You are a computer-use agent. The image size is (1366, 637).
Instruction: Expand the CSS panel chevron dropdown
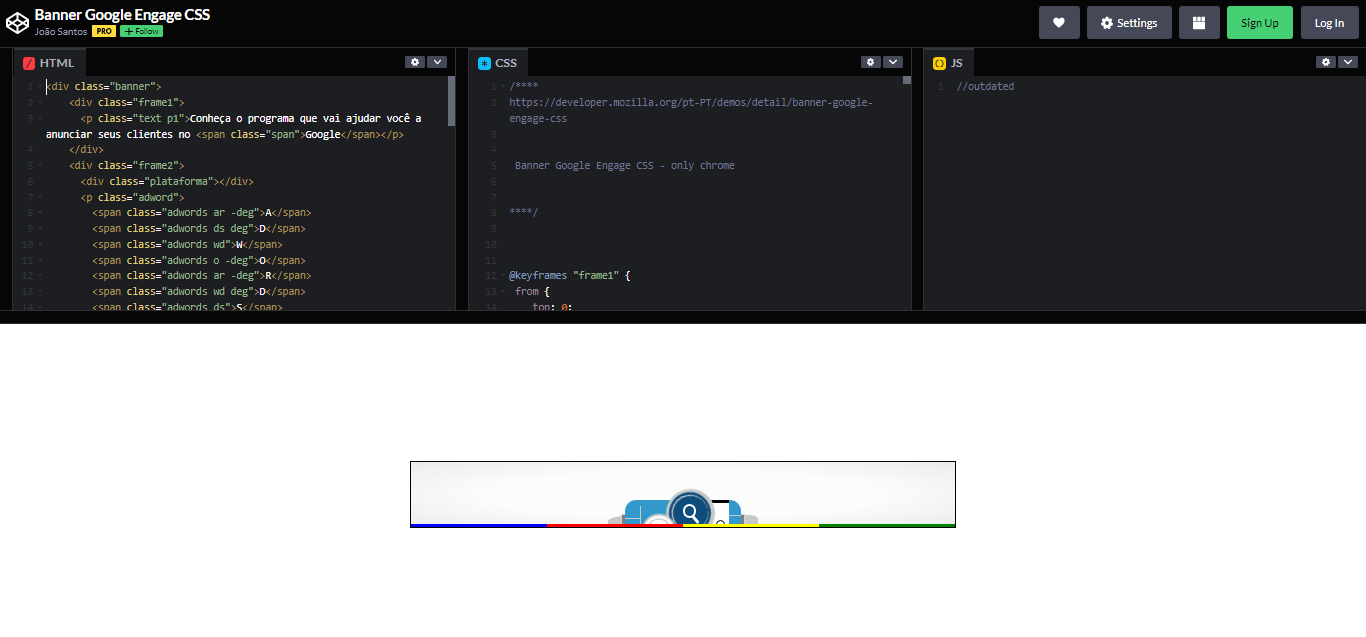[x=893, y=61]
